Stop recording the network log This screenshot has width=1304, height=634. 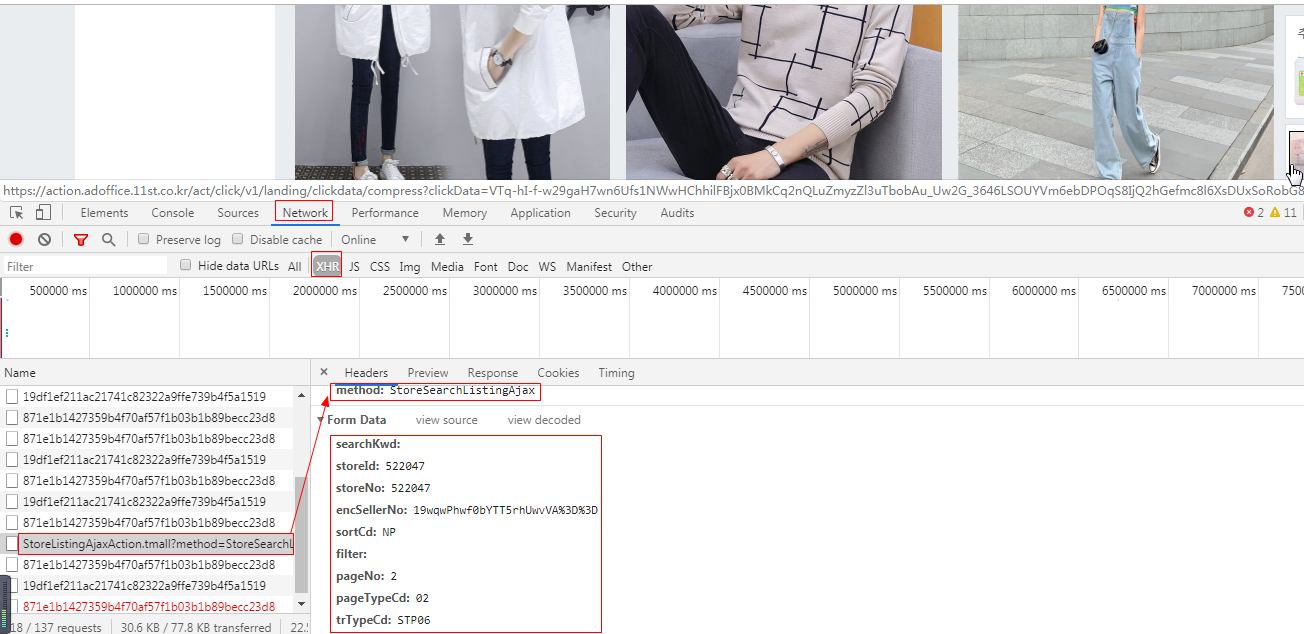point(14,239)
